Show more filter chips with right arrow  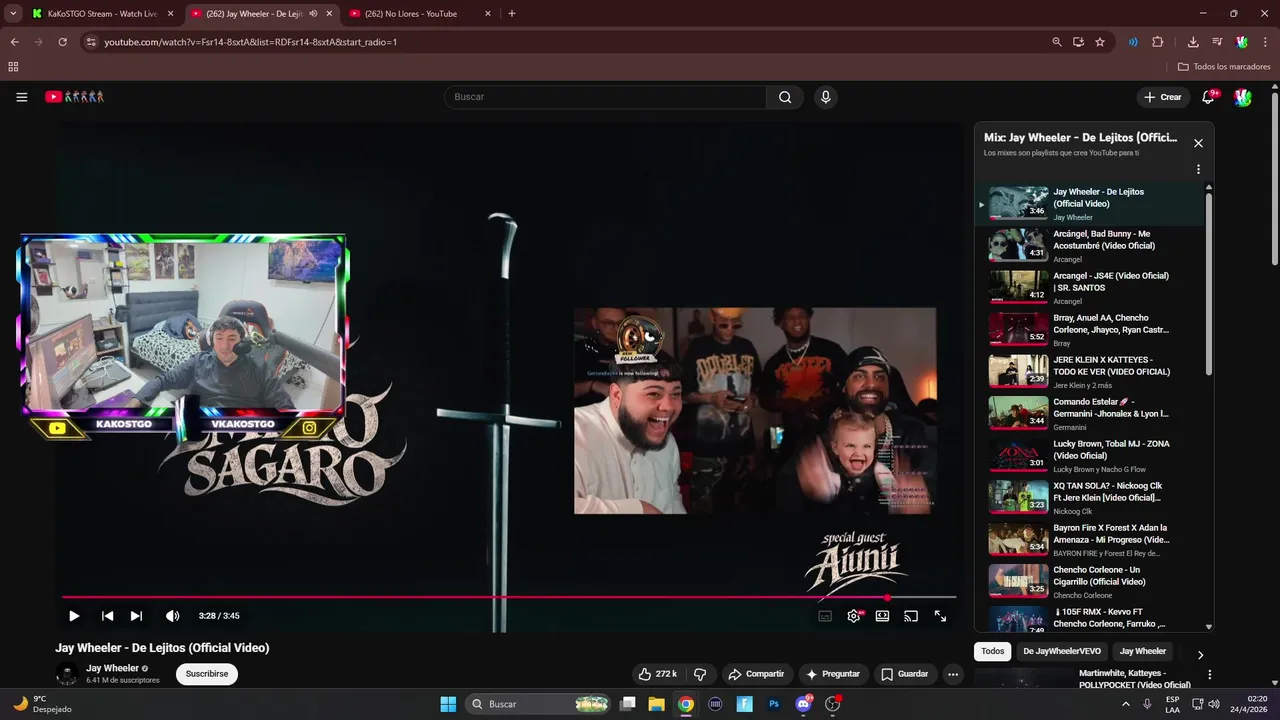click(x=1200, y=655)
